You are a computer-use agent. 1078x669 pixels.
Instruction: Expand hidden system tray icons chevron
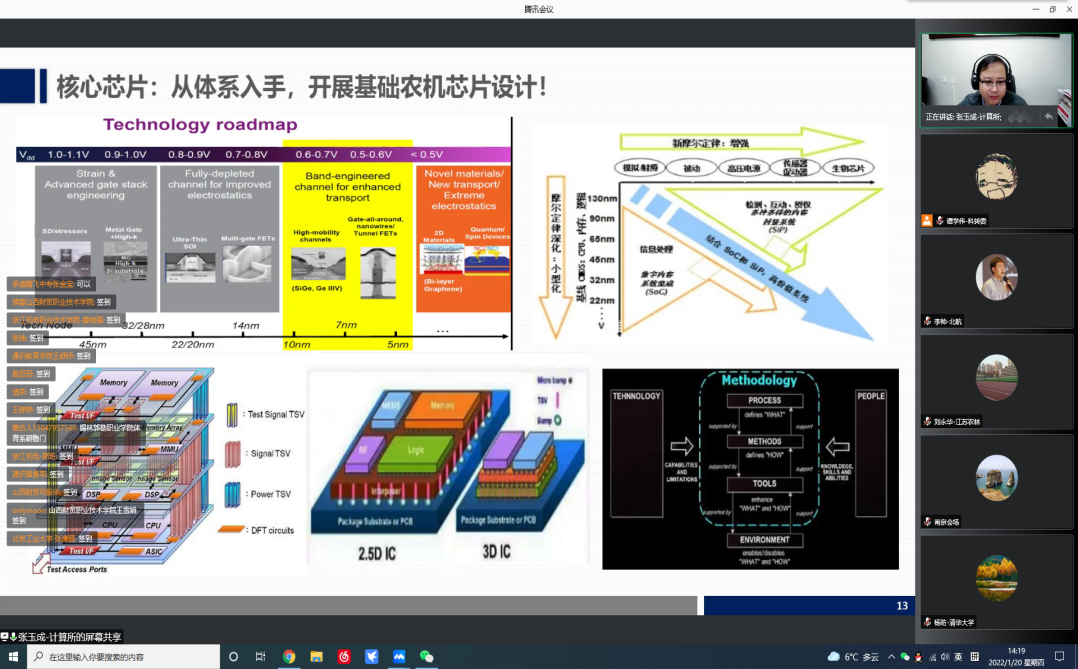pyautogui.click(x=891, y=657)
